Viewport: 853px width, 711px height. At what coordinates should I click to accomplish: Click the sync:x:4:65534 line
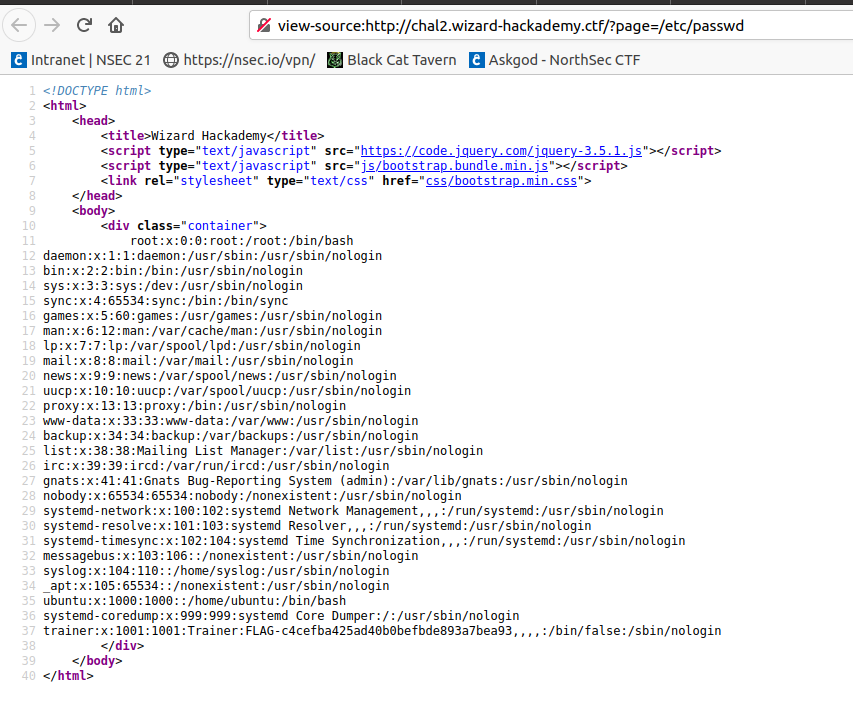pos(165,301)
